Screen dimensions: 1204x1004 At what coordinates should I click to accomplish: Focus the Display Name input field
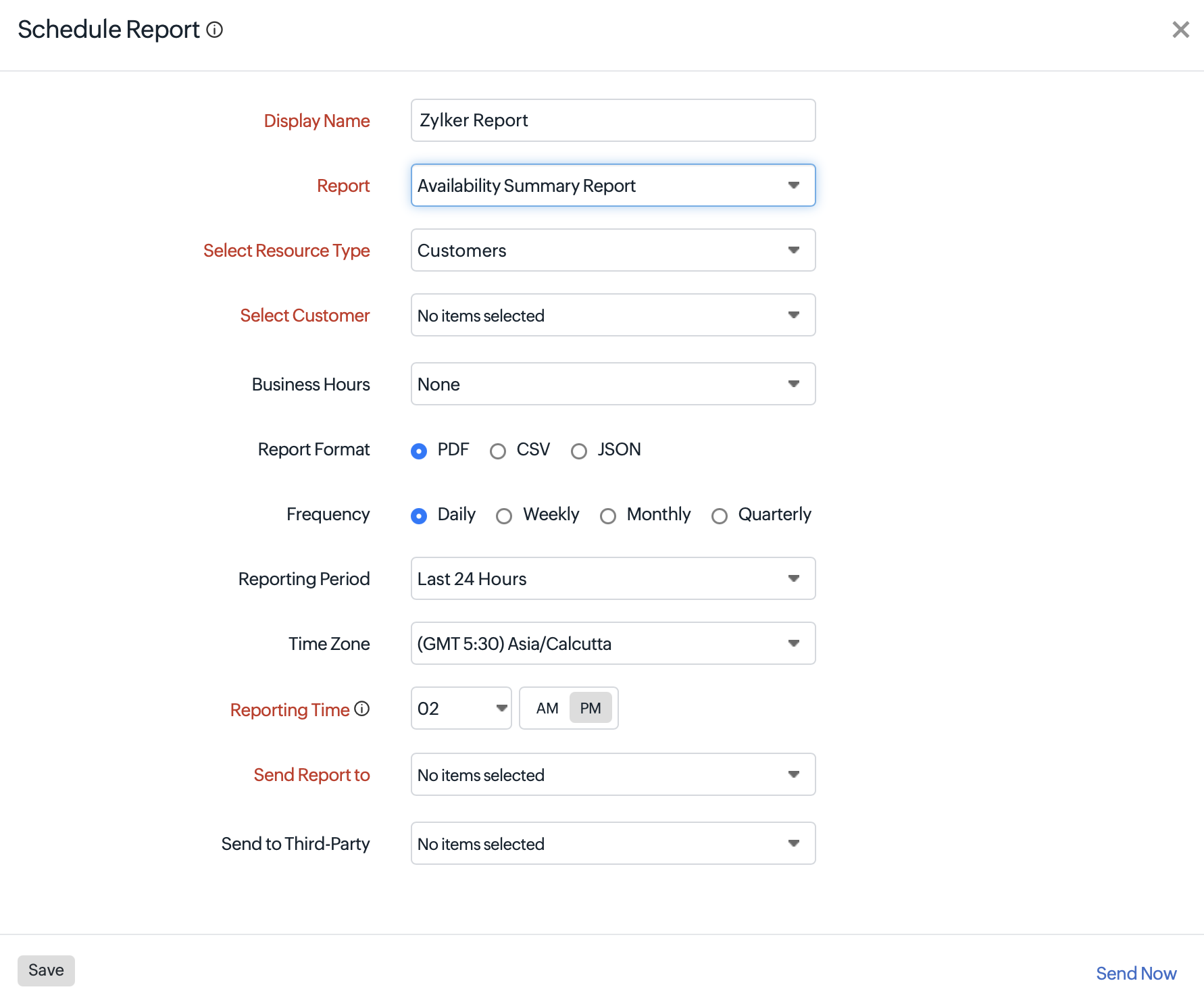coord(613,120)
